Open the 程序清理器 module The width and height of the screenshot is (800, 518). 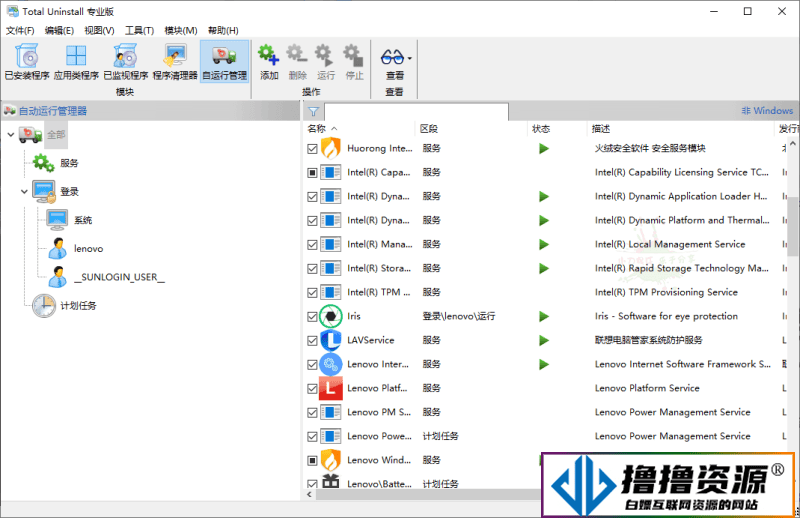(x=175, y=62)
